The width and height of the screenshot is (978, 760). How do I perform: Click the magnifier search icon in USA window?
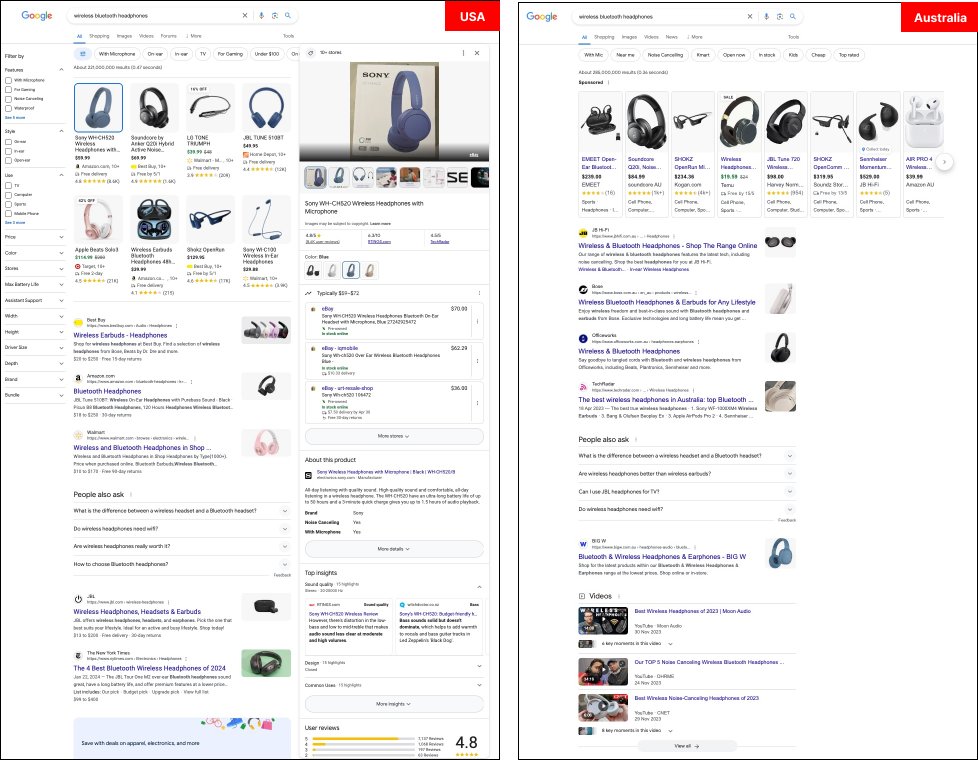[288, 16]
